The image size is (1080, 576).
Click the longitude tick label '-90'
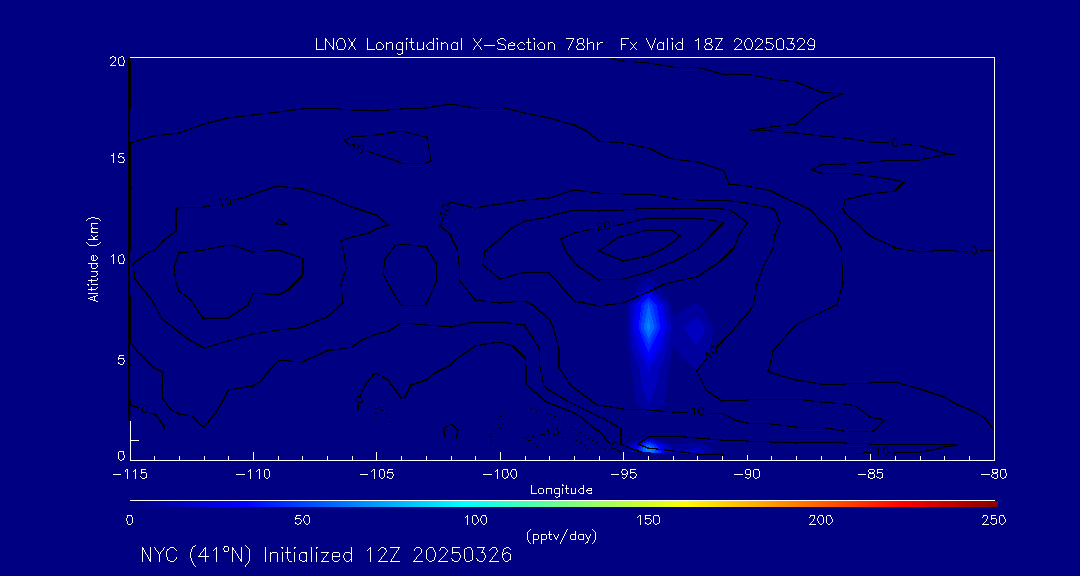point(747,474)
